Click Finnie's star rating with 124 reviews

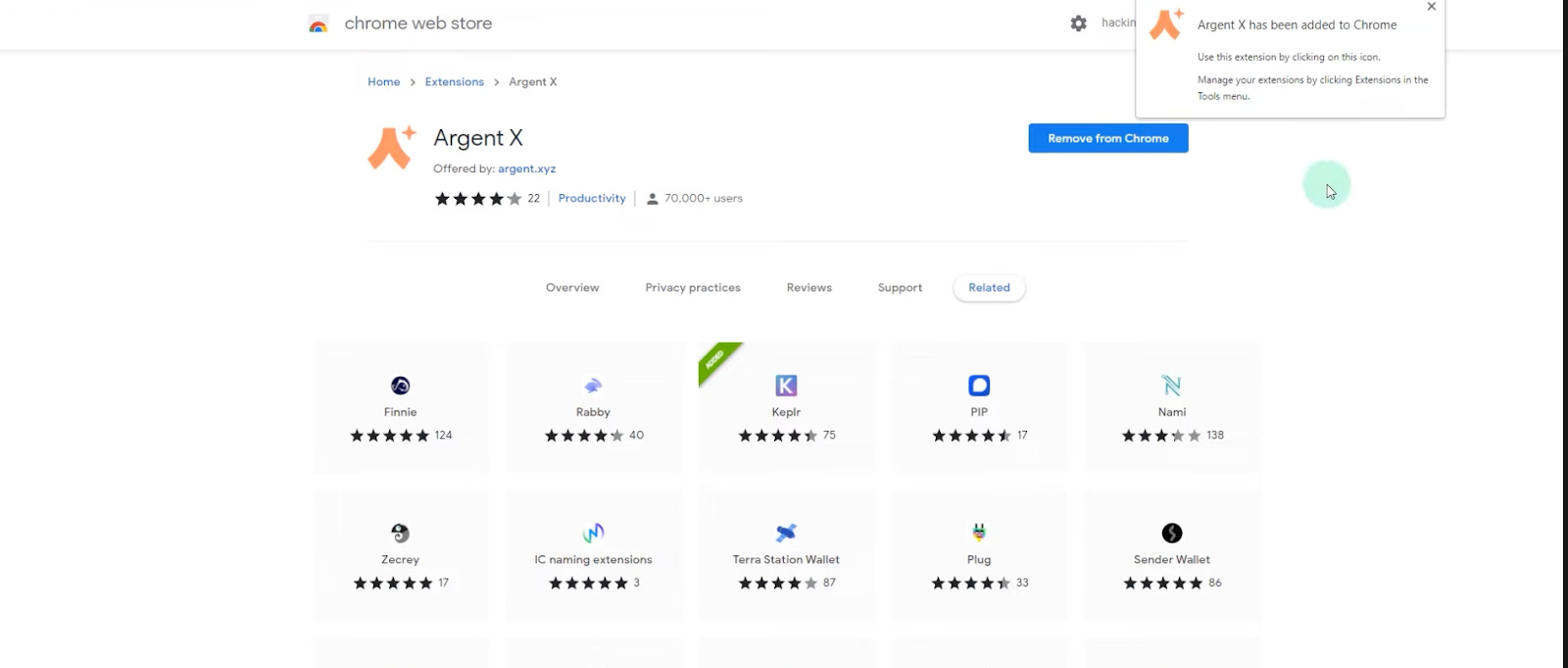(x=390, y=436)
